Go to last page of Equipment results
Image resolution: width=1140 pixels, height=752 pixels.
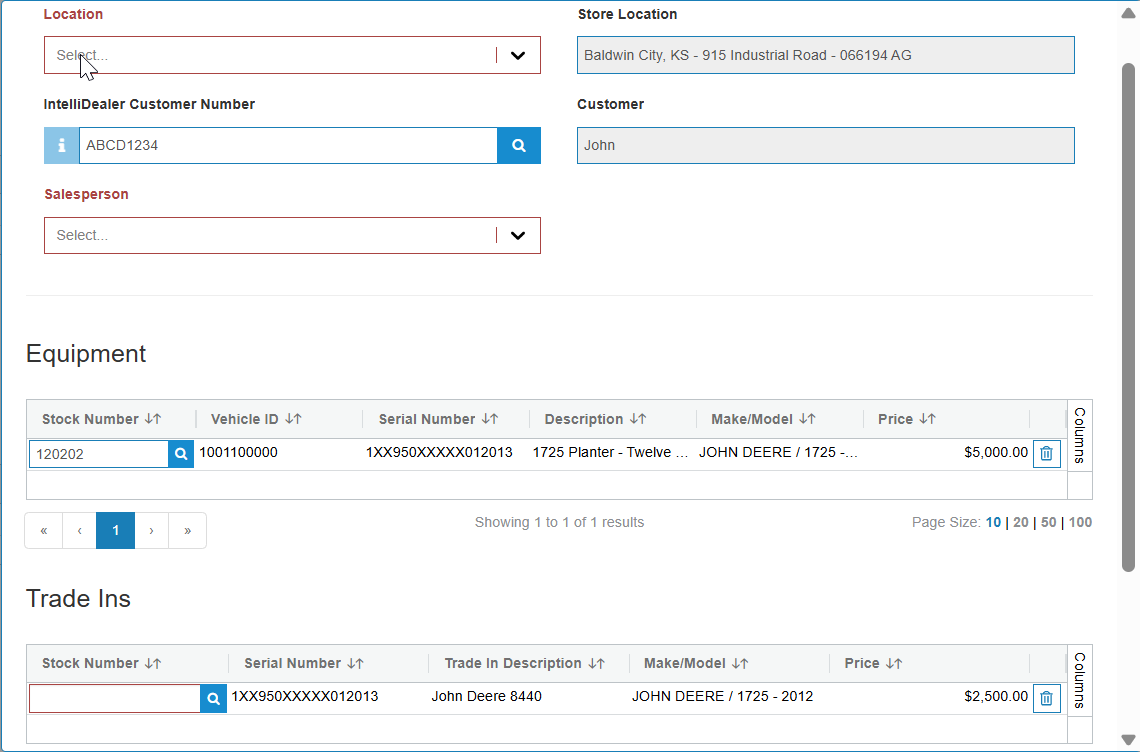click(187, 531)
